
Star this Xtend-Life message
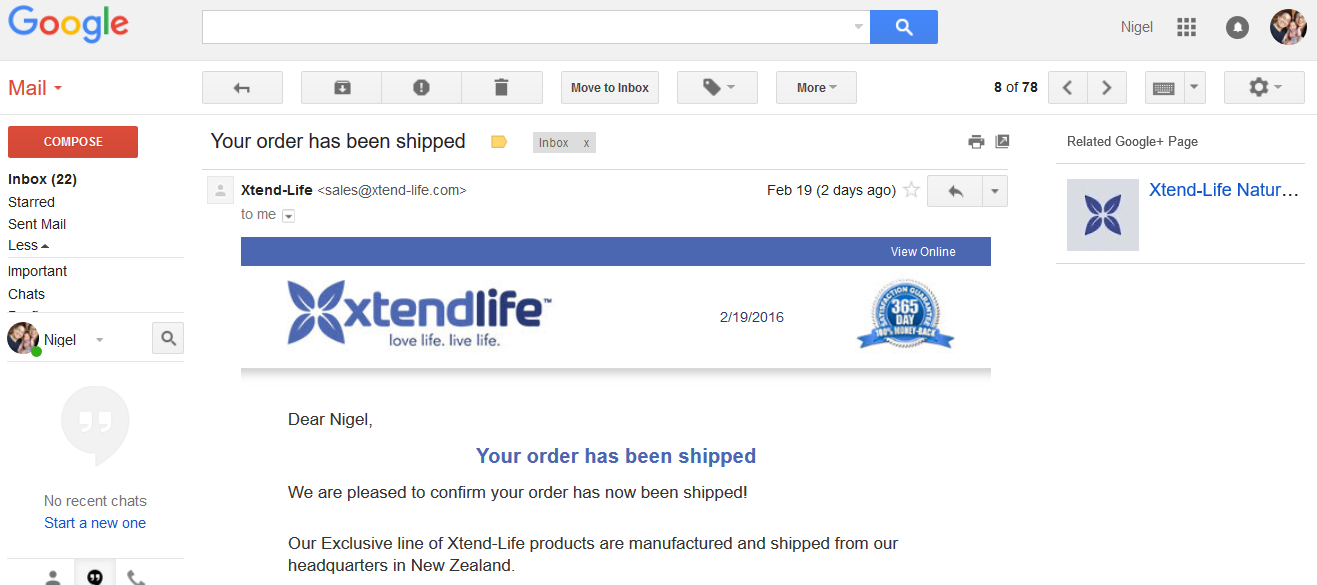tap(911, 190)
